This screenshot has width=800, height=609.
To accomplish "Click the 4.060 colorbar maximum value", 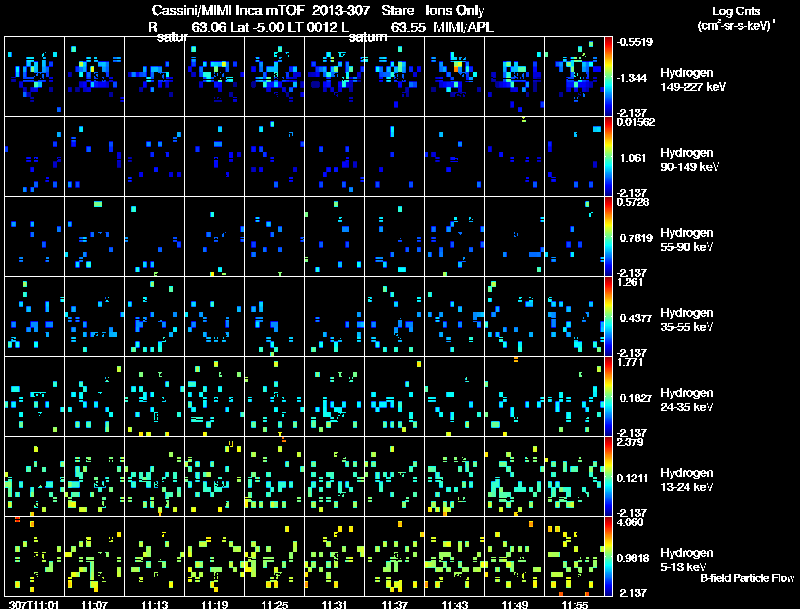I will [x=630, y=522].
